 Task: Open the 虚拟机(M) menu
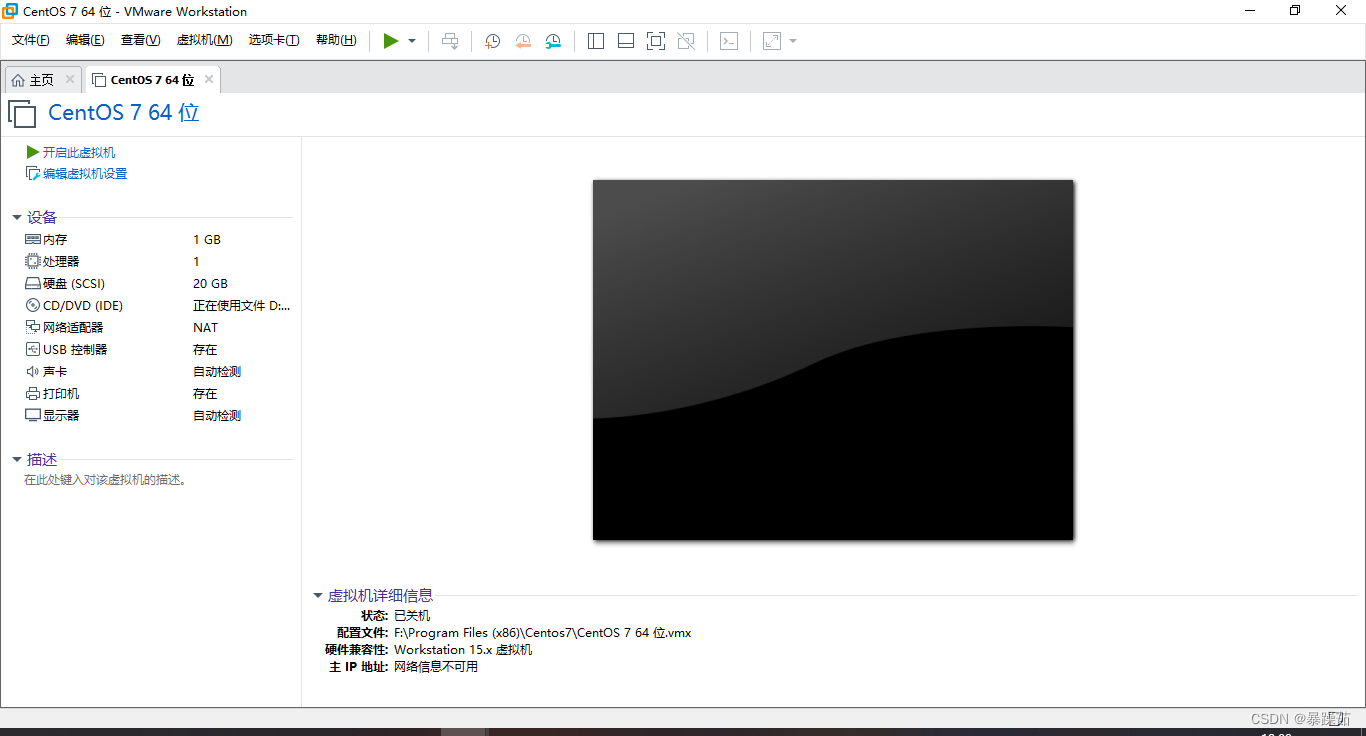pos(204,41)
